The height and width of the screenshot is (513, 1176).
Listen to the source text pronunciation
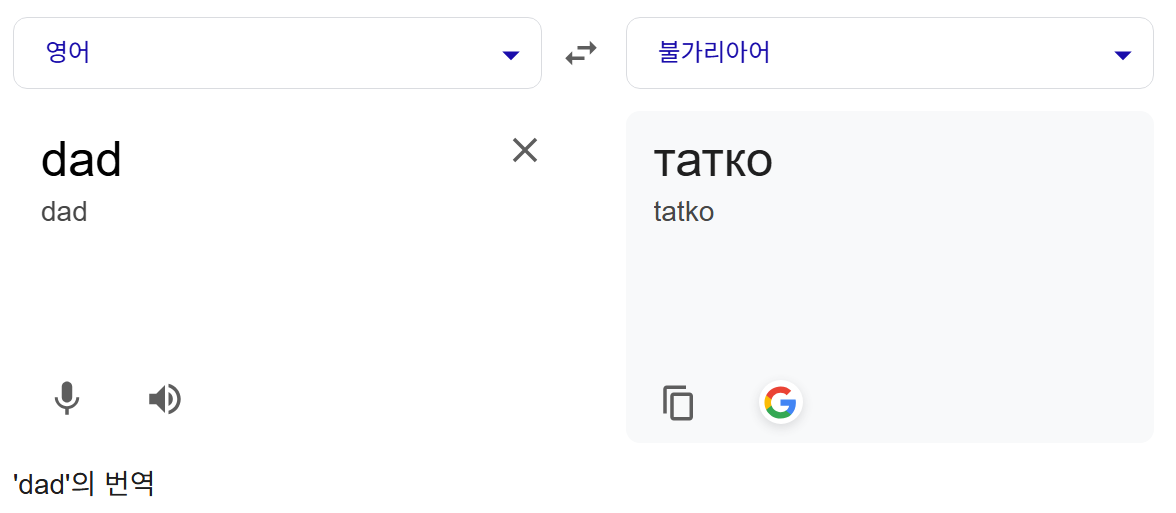click(x=165, y=399)
